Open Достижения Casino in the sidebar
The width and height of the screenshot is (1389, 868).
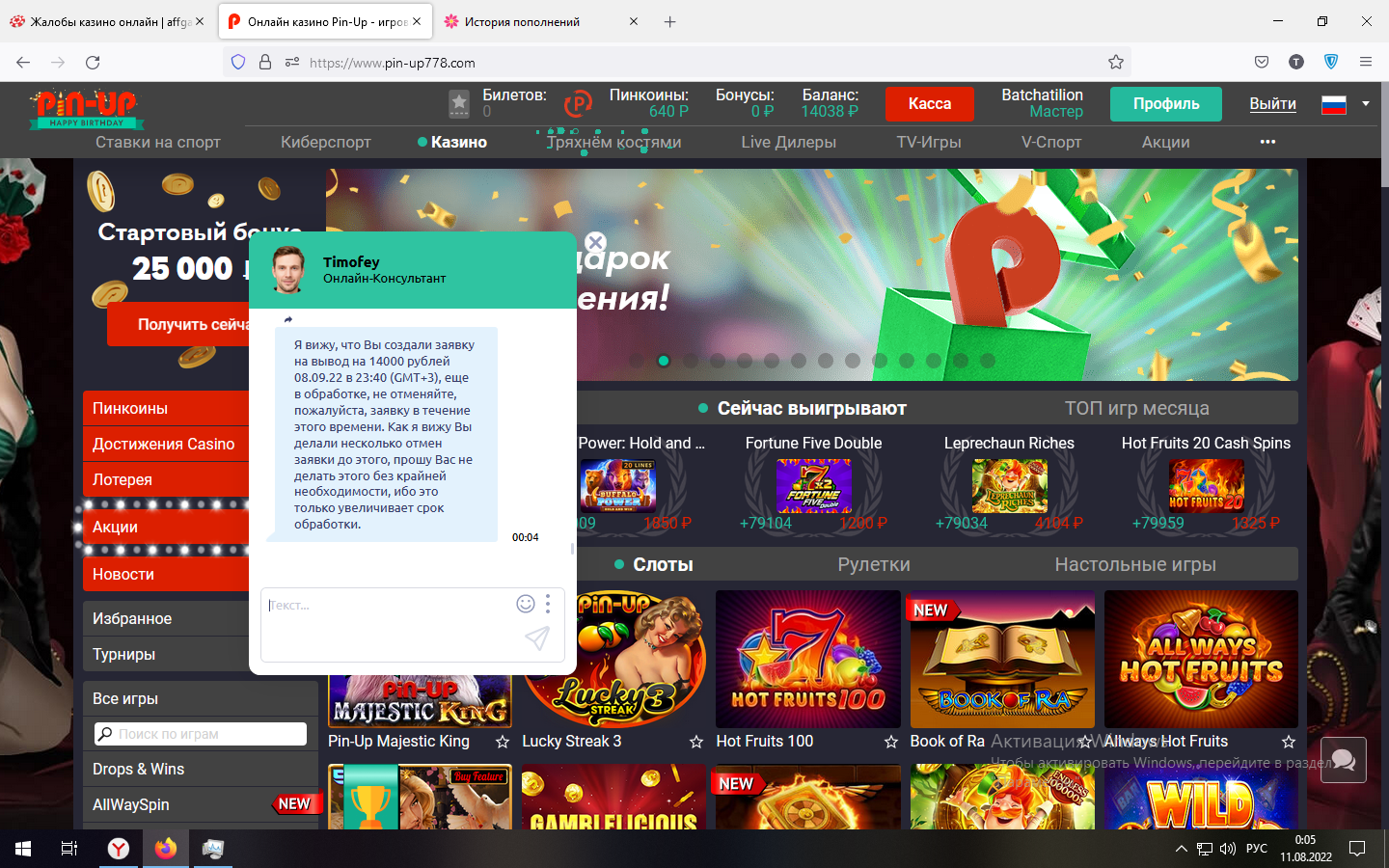pyautogui.click(x=166, y=444)
